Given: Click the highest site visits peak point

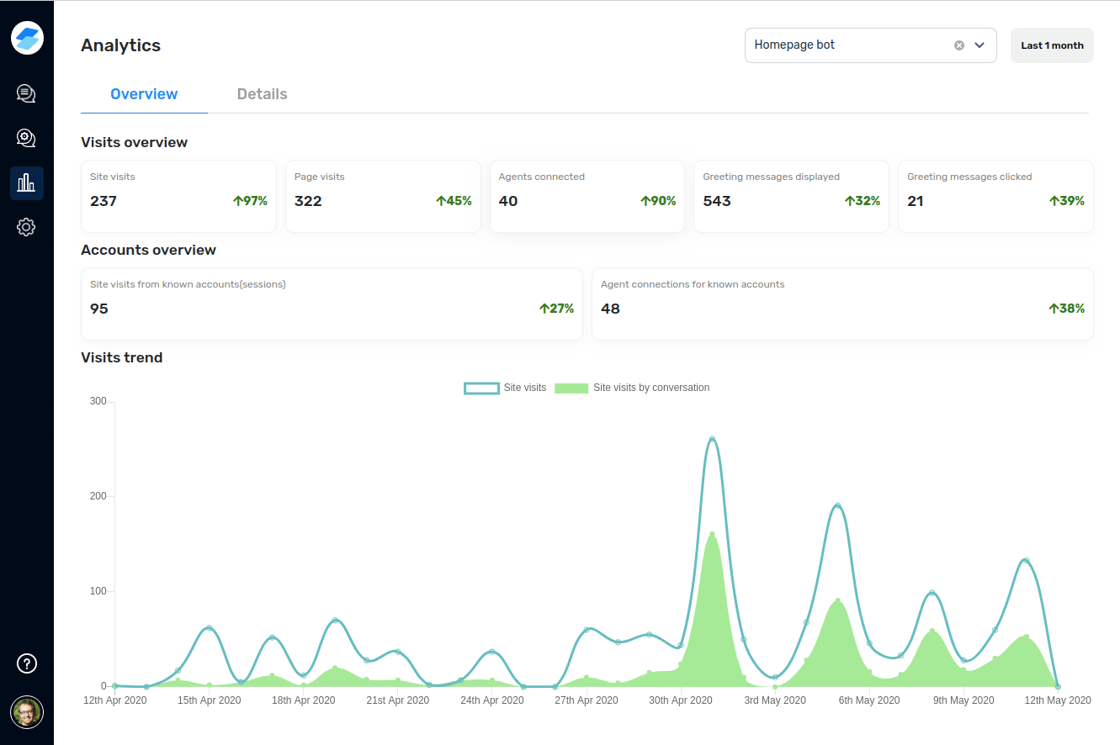Looking at the screenshot, I should (x=711, y=439).
